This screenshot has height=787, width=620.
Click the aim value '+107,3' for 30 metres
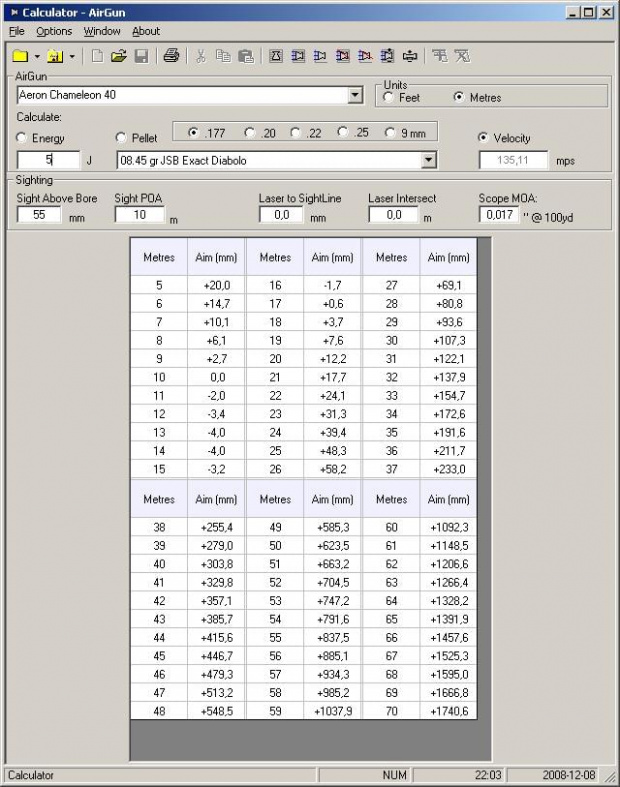pyautogui.click(x=449, y=340)
